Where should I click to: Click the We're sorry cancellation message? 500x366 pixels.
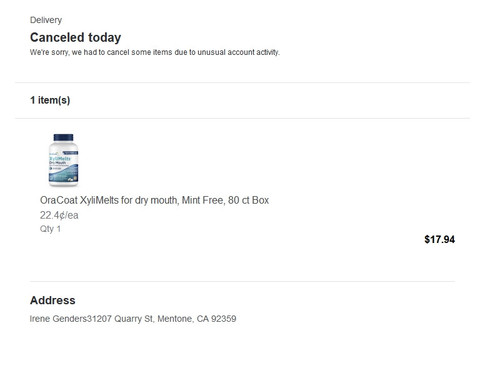155,52
